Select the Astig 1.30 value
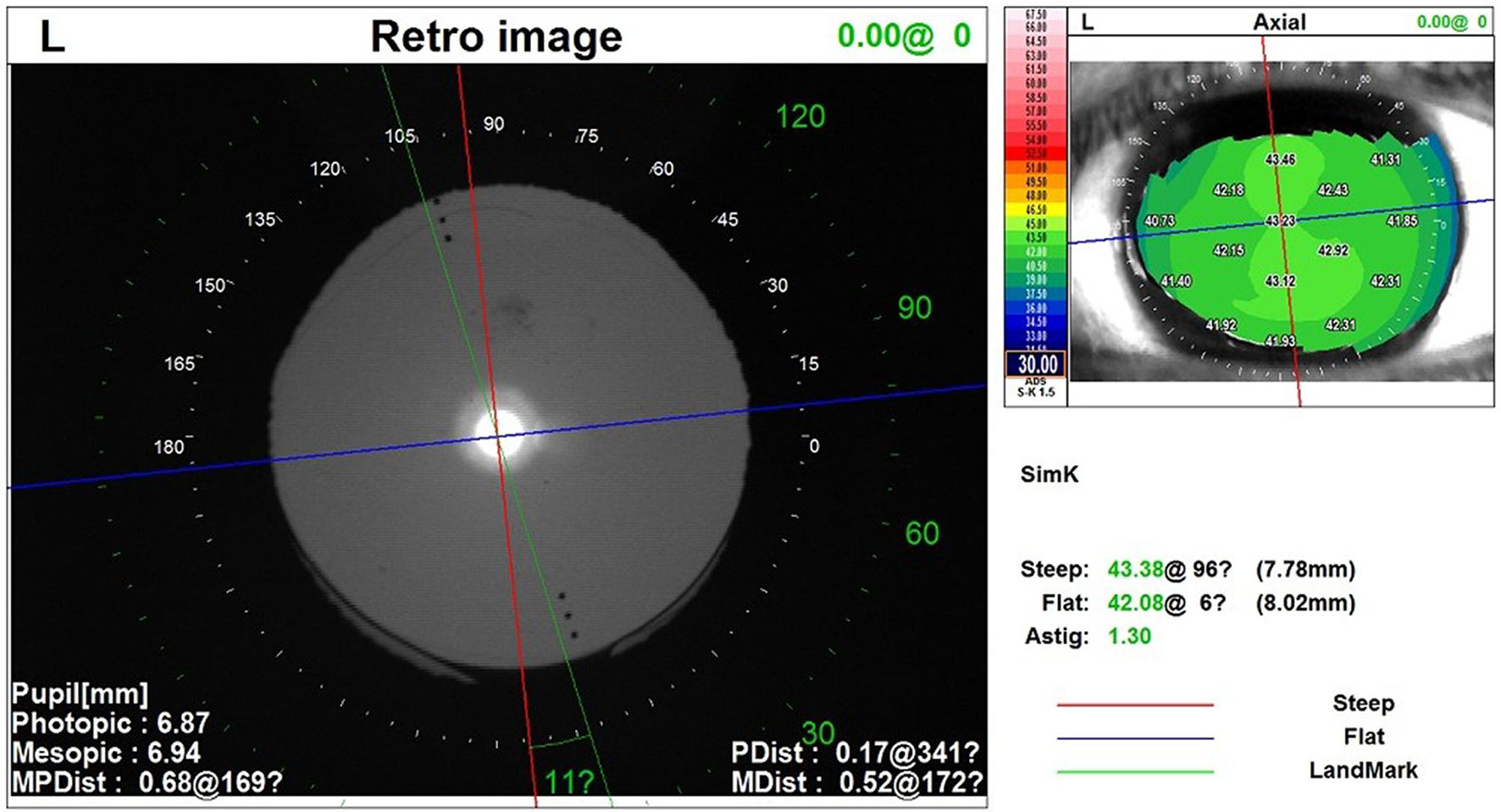Viewport: 1501px width, 812px height. (1130, 636)
